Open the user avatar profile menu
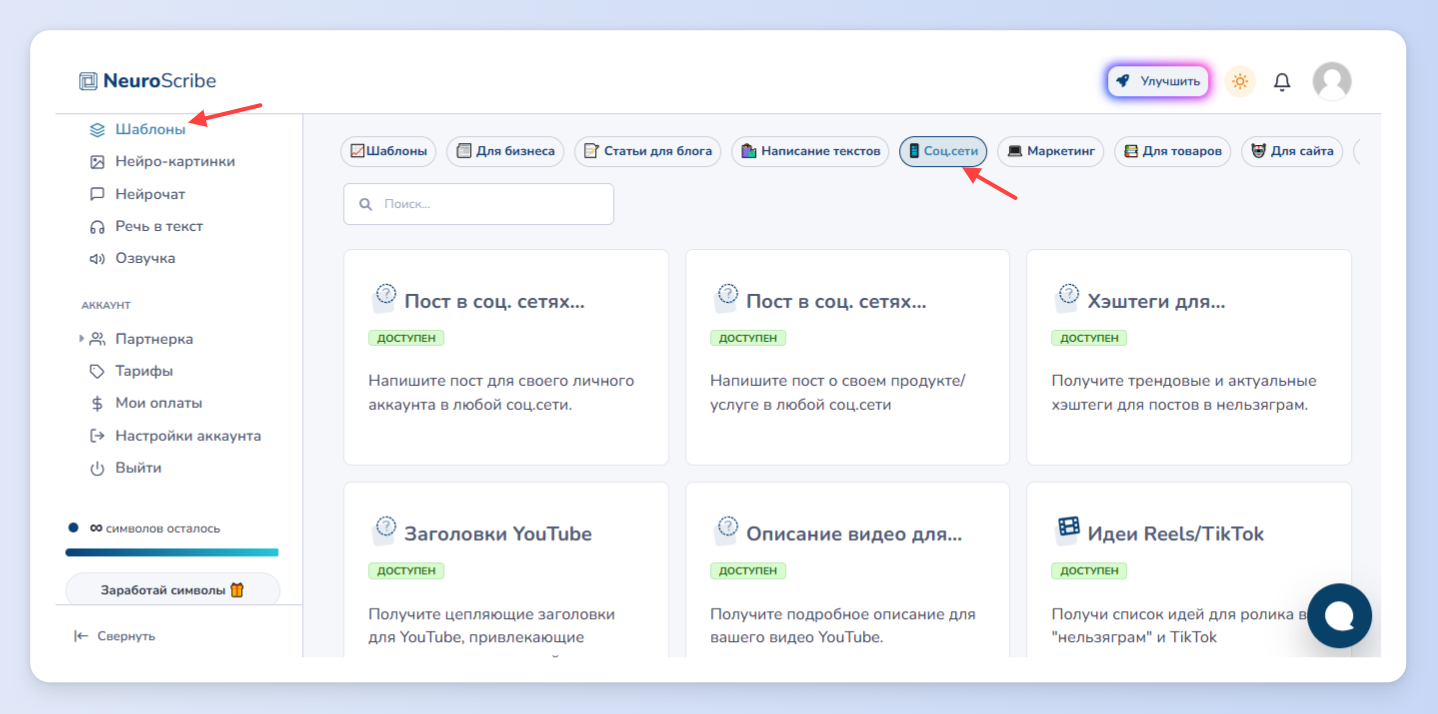This screenshot has width=1438, height=714. [x=1331, y=81]
